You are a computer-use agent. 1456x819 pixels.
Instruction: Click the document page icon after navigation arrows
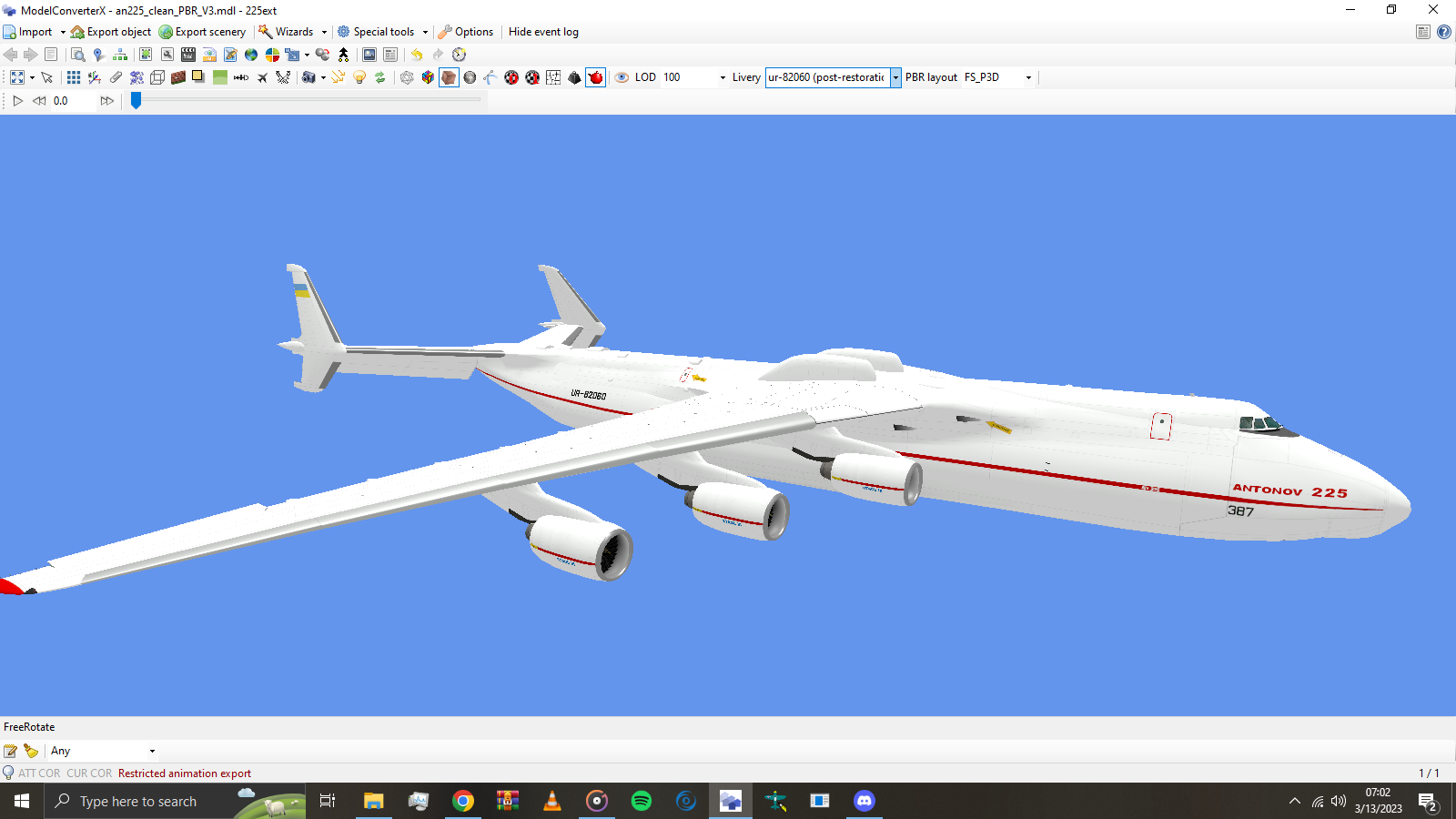tap(51, 55)
